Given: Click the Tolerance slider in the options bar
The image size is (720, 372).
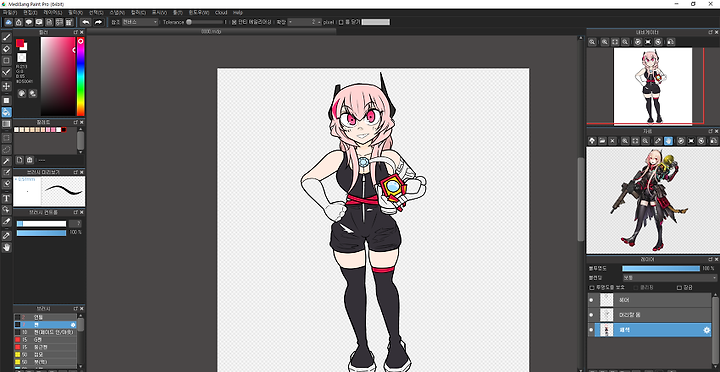Looking at the screenshot, I should [205, 22].
